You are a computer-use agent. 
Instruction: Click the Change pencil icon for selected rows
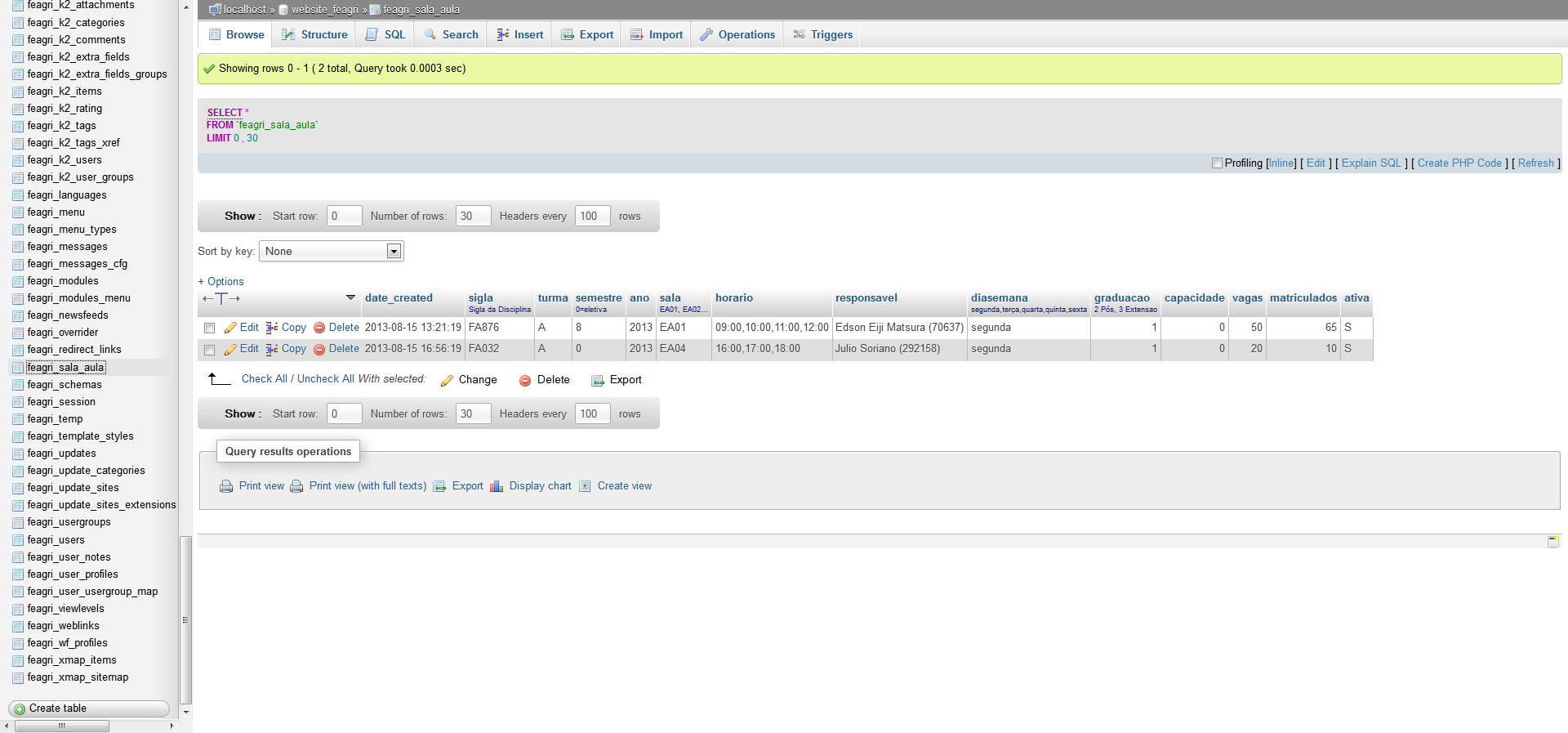point(447,380)
